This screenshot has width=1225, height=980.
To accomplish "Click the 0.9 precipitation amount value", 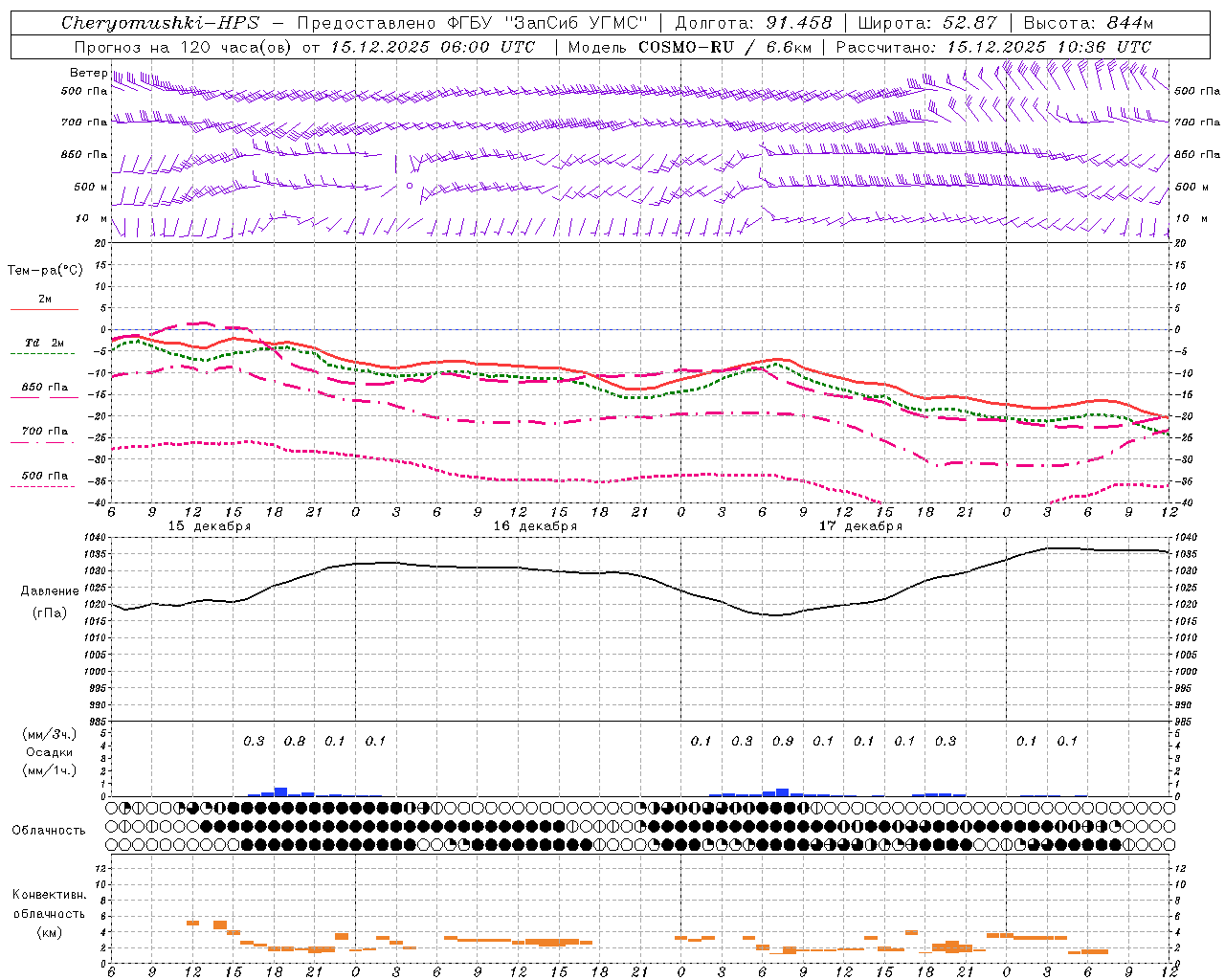I will point(783,741).
